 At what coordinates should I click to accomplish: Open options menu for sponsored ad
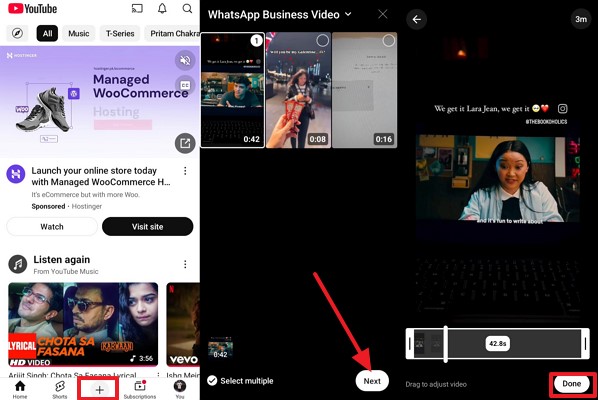[x=185, y=171]
